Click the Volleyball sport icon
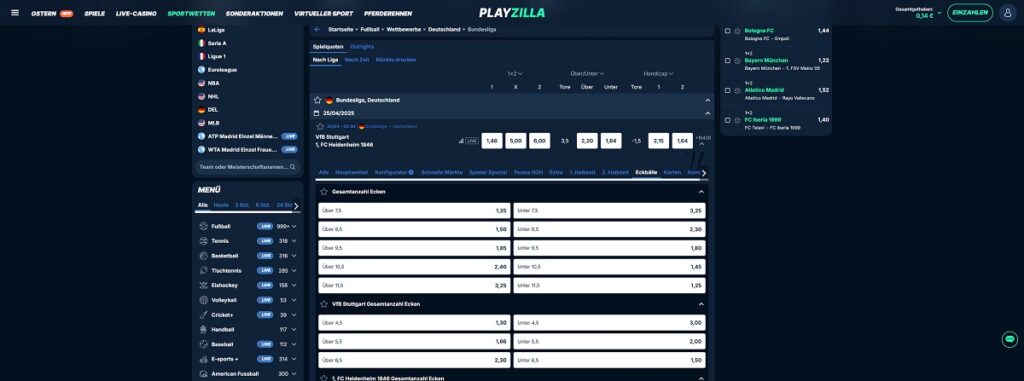Viewport: 1024px width, 381px height. (x=203, y=300)
